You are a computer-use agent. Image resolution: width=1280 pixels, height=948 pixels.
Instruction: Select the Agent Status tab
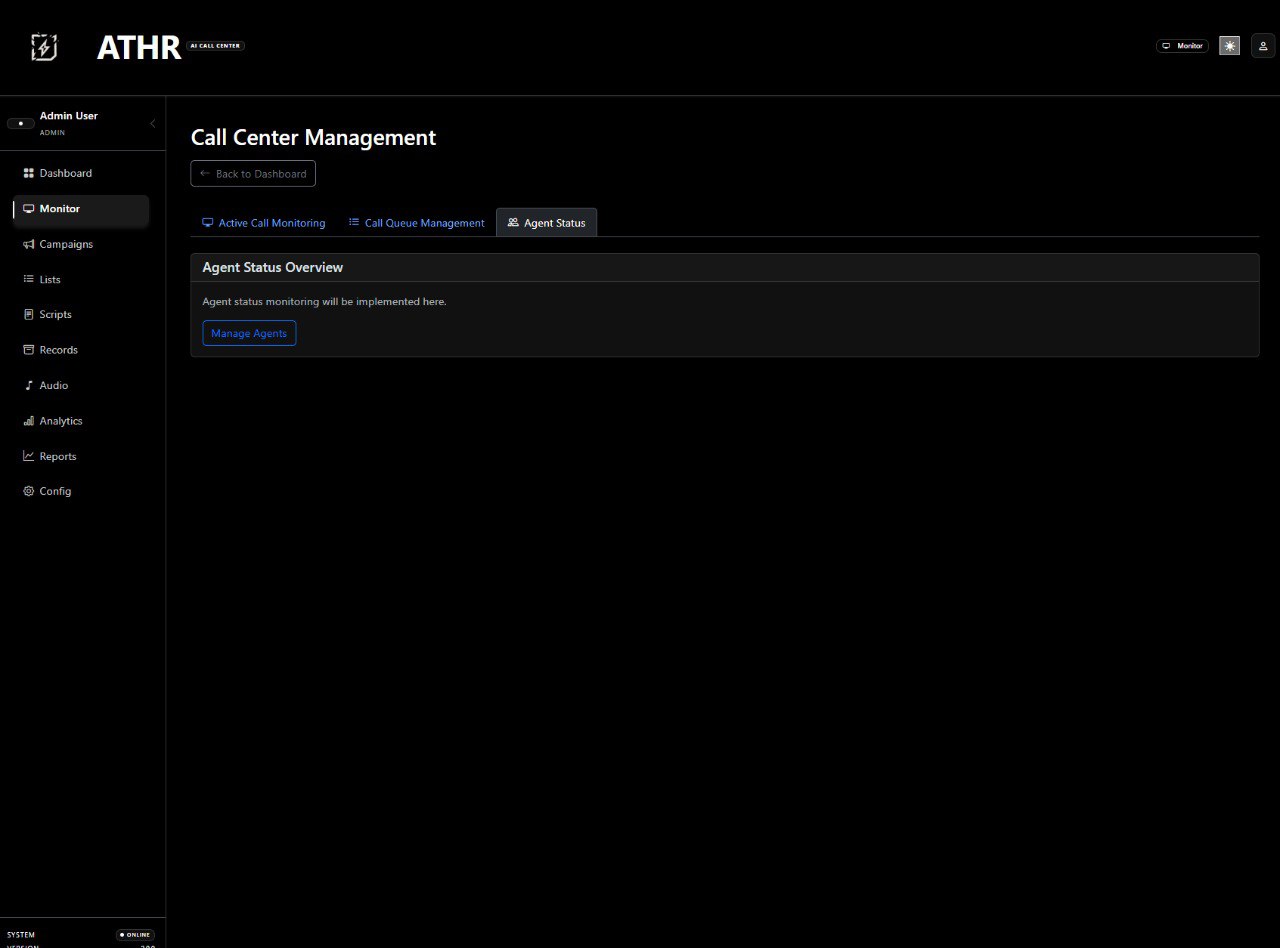547,223
